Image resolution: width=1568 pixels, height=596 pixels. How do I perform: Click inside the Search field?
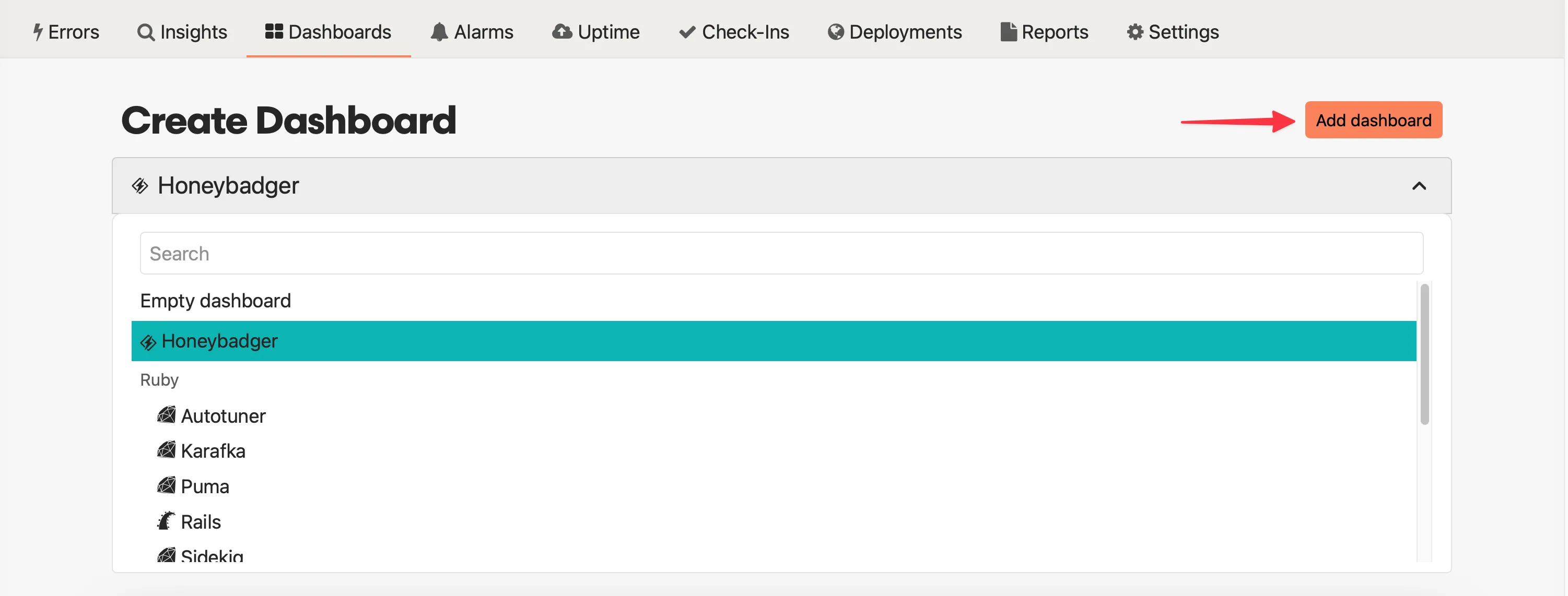426,253
